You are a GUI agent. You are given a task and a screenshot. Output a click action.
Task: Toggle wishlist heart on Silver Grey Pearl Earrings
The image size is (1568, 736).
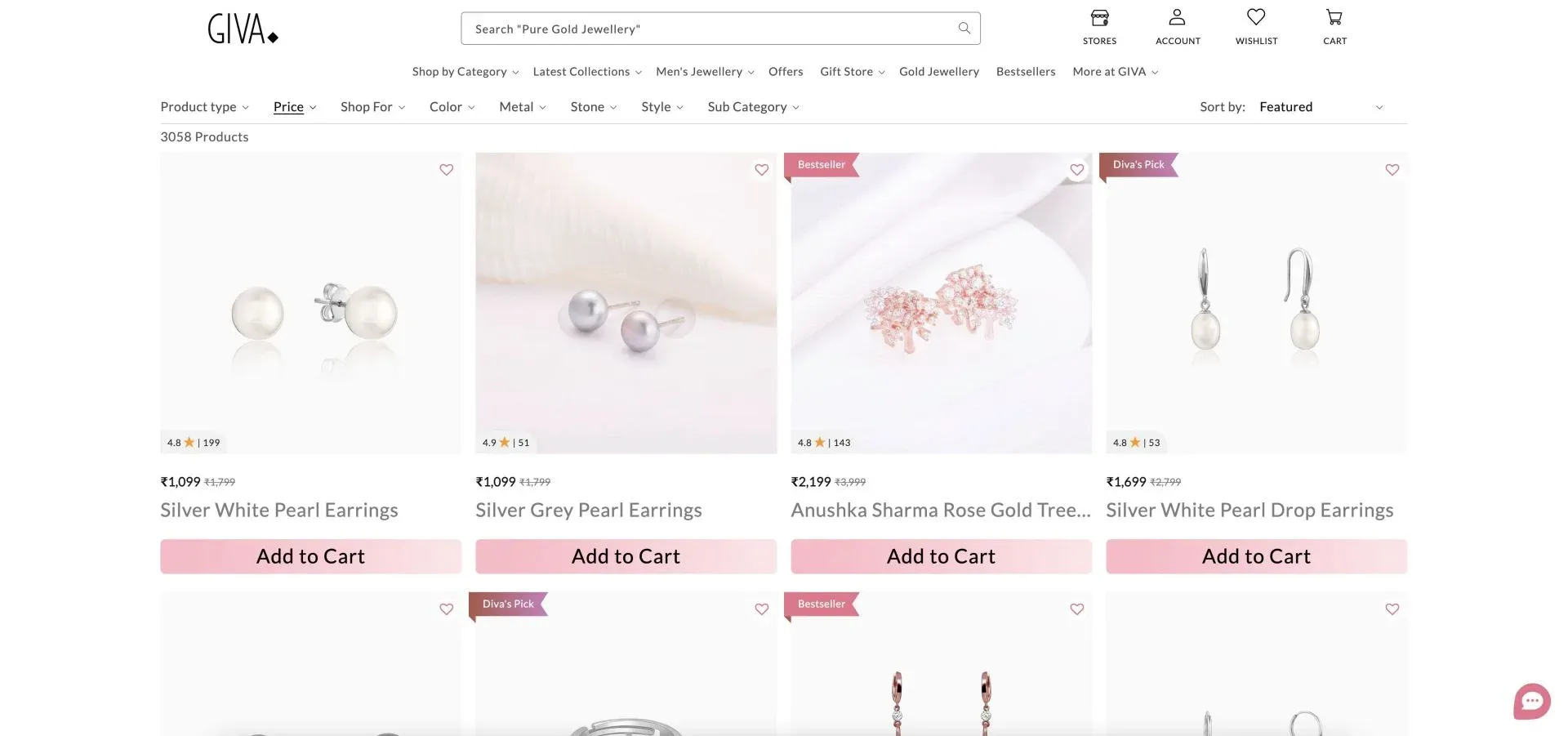point(762,170)
